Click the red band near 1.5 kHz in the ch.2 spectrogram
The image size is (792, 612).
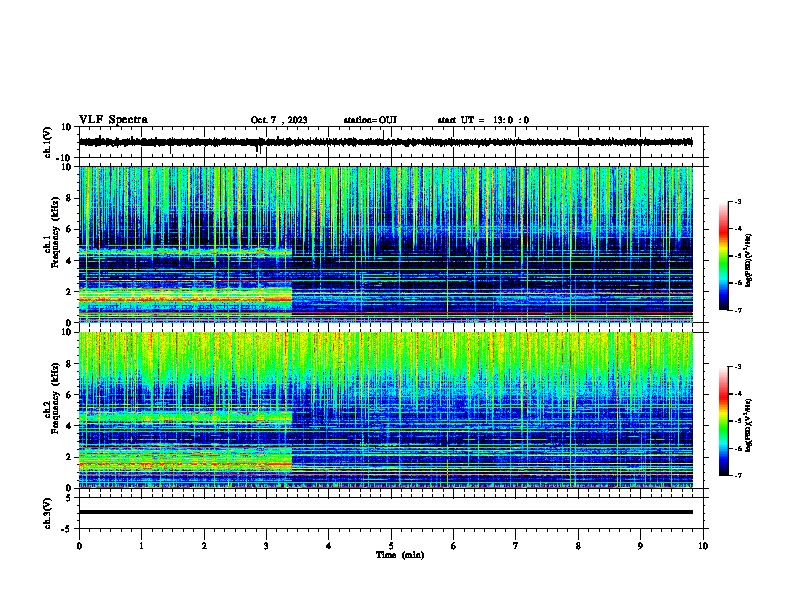pos(185,464)
